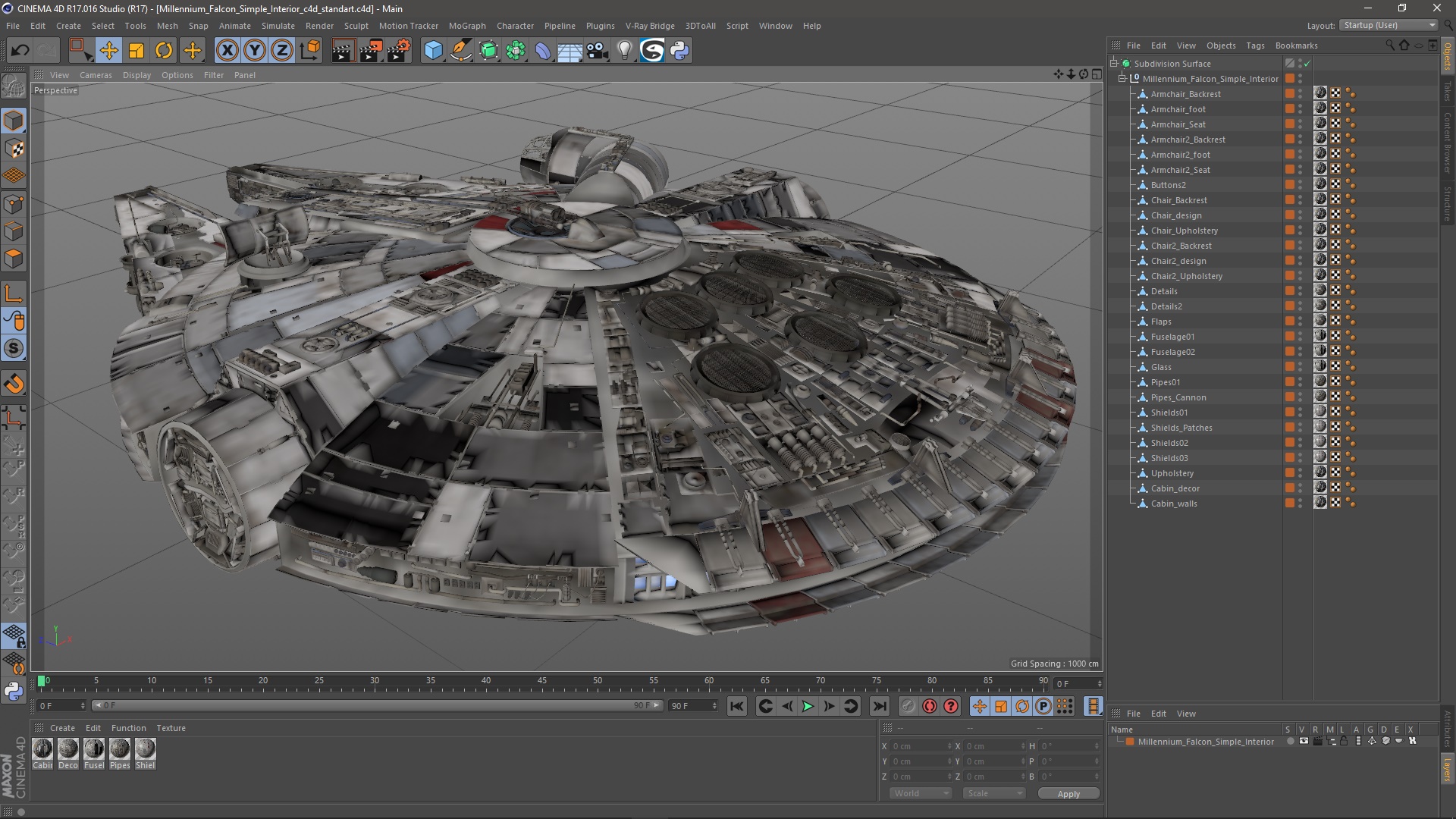Click the preview range slider bar
The image size is (1456, 819).
point(377,706)
